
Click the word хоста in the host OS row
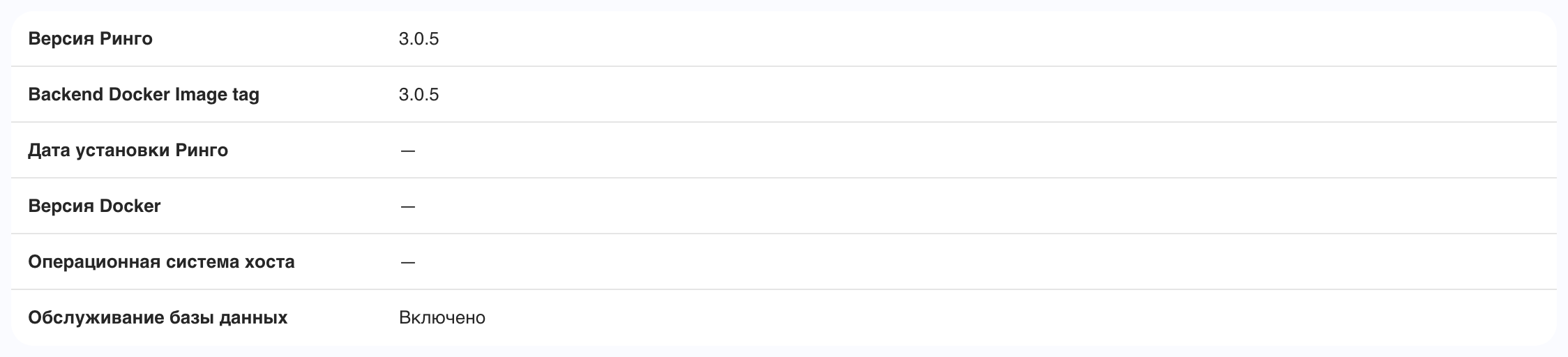coord(269,261)
